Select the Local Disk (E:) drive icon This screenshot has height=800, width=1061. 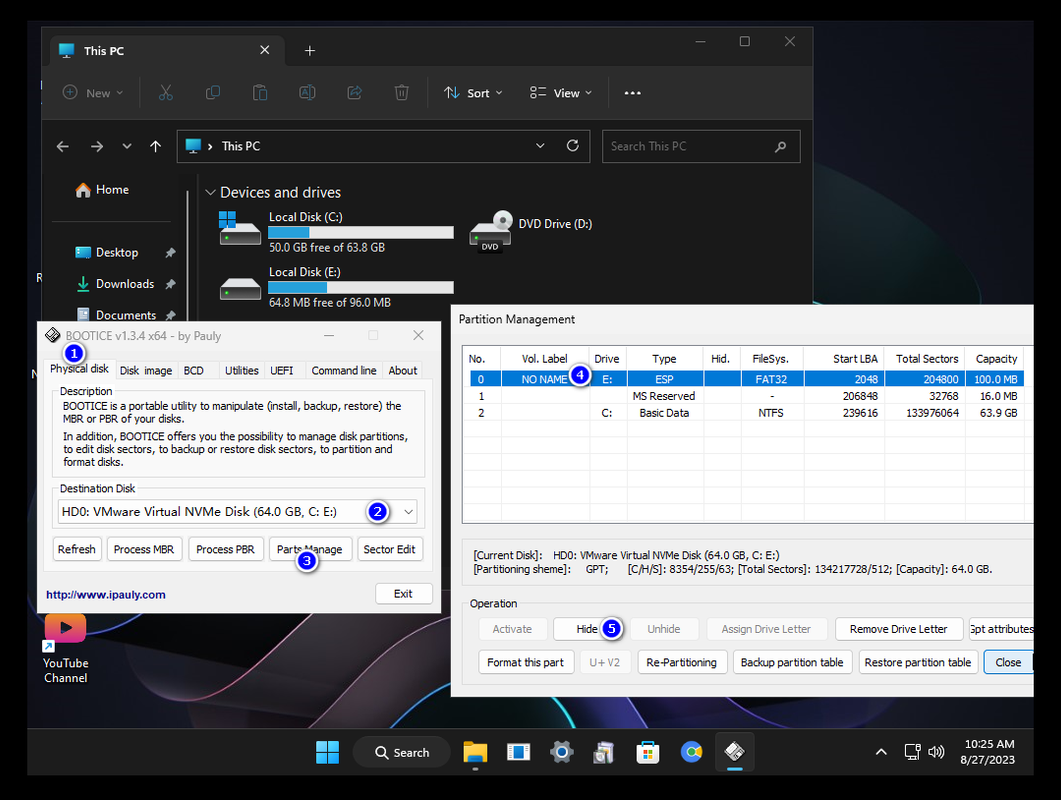pyautogui.click(x=240, y=288)
